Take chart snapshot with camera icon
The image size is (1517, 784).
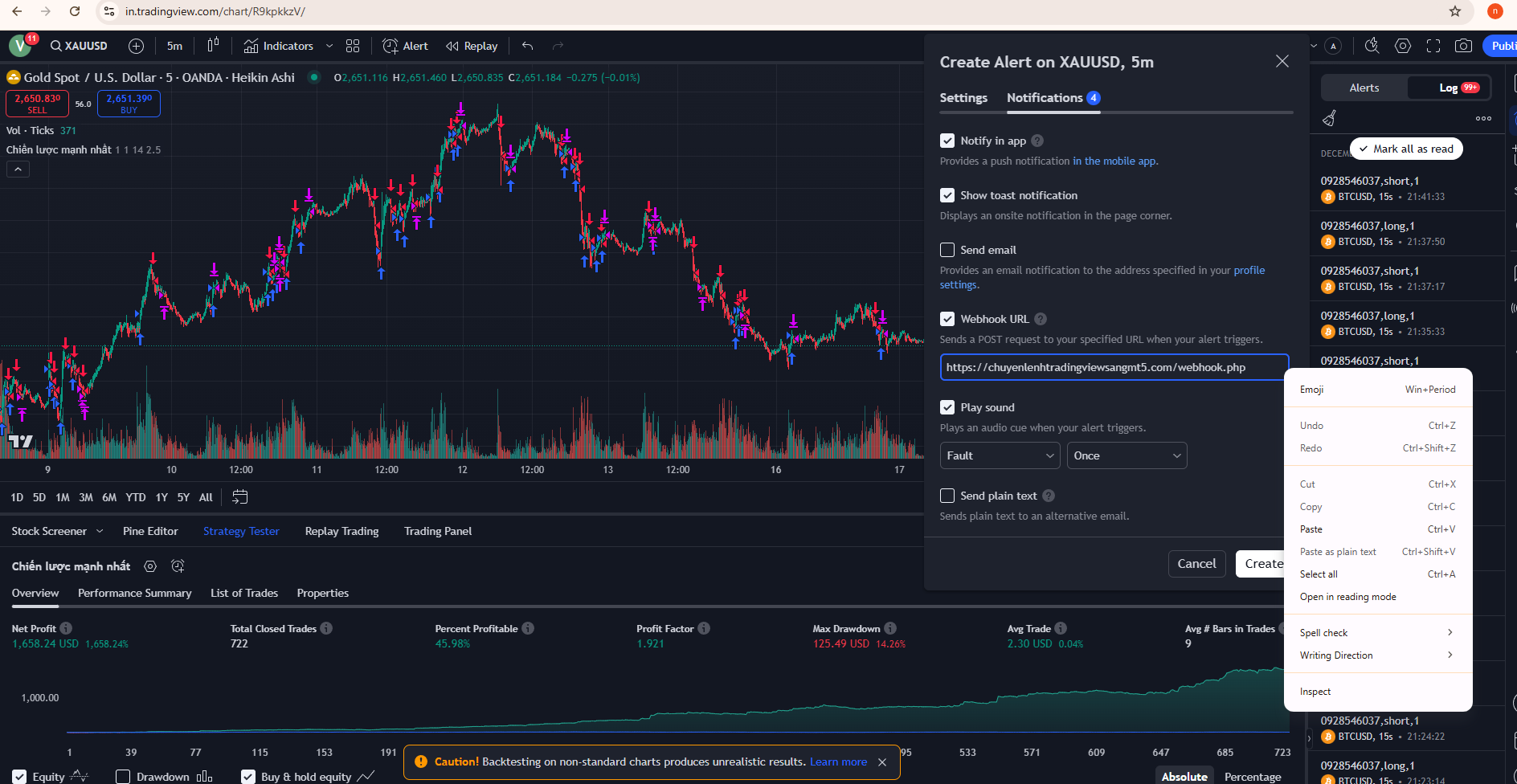tap(1463, 46)
